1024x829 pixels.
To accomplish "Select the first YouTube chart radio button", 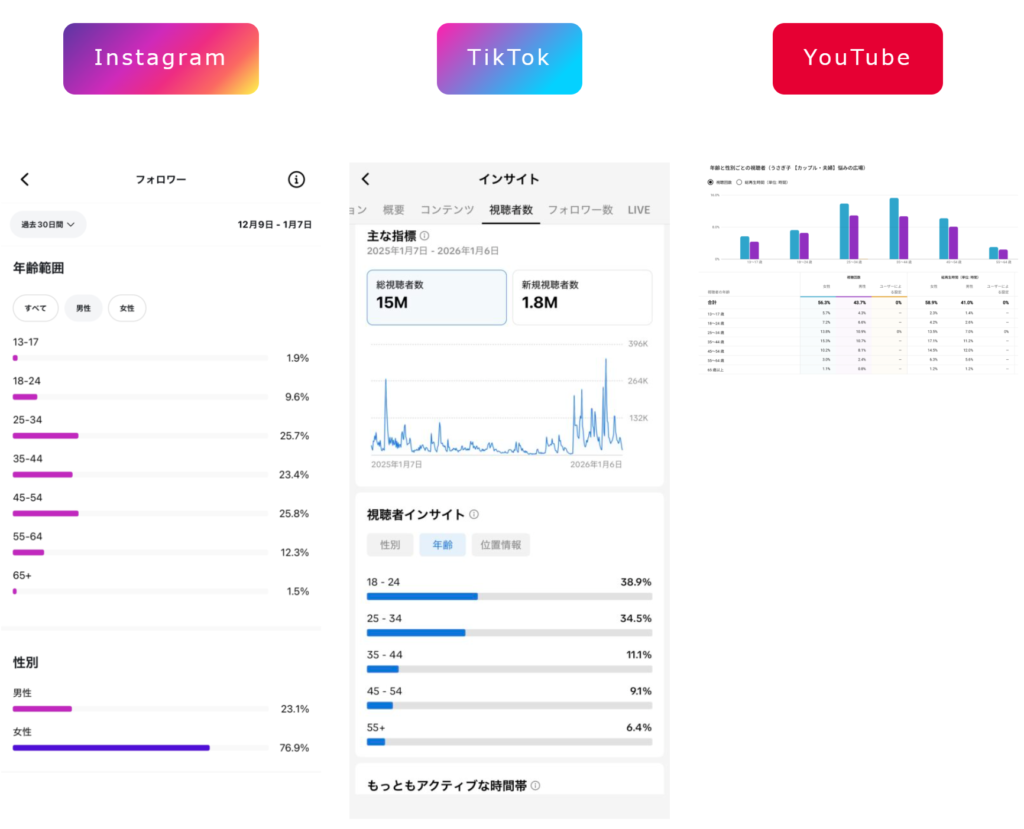I will coord(711,182).
